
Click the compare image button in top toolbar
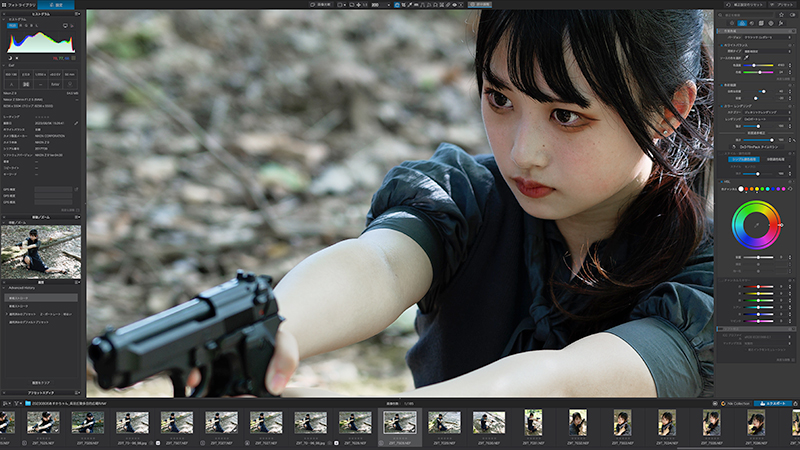(x=322, y=5)
